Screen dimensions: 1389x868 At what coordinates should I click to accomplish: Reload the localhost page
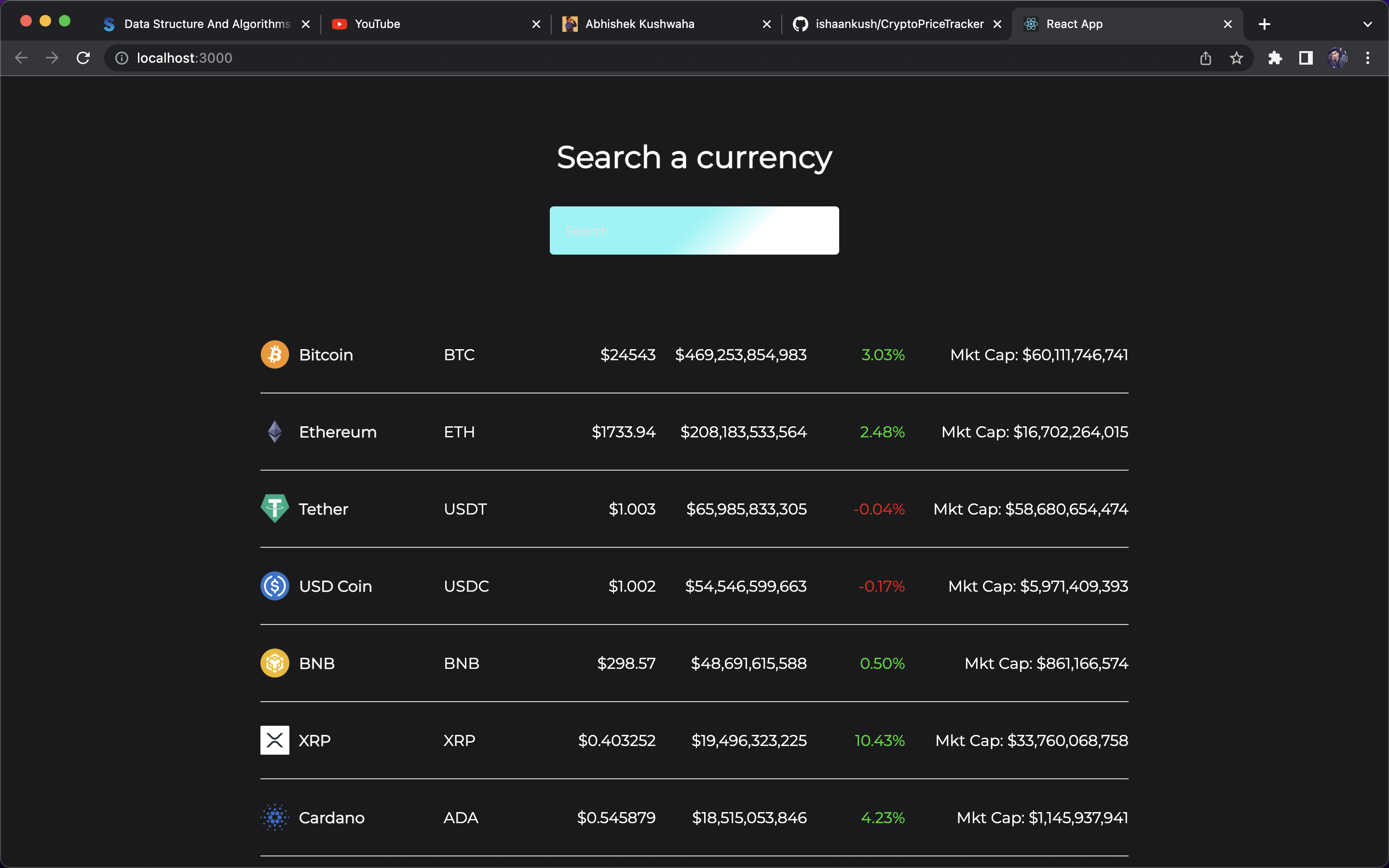coord(83,58)
